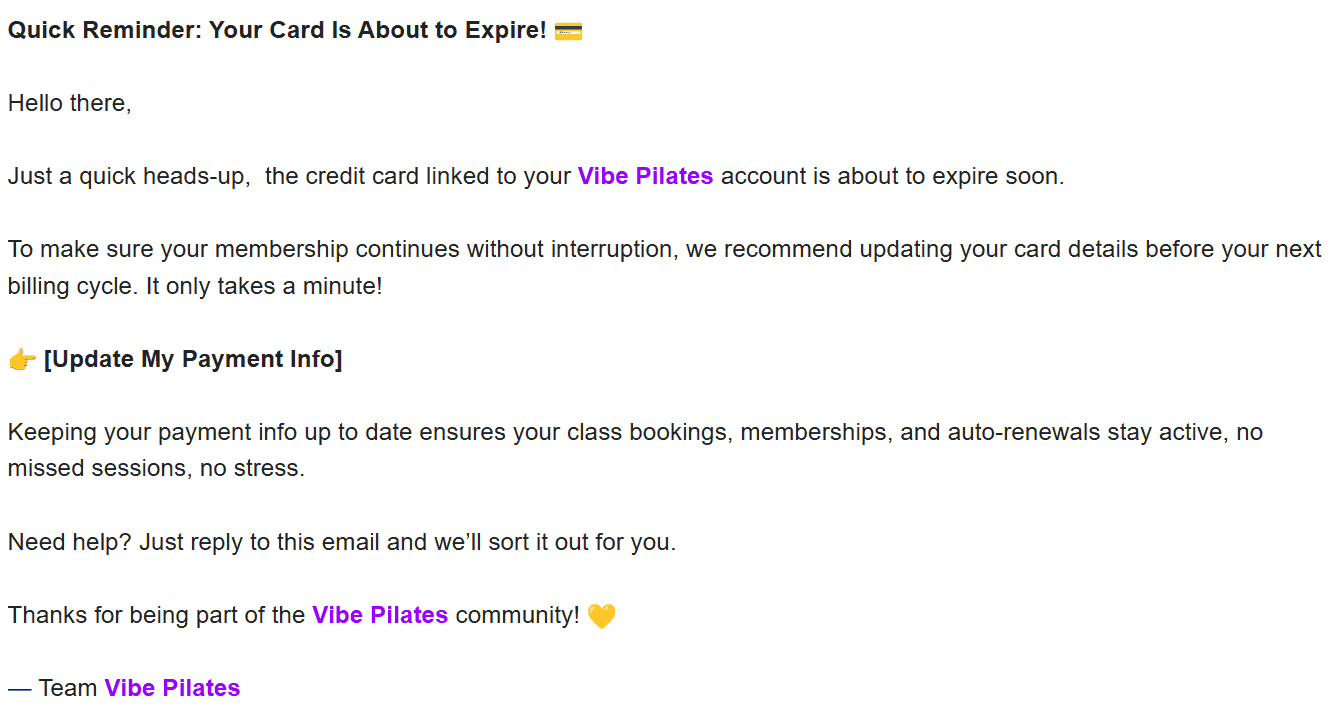Screen dimensions: 1333x718
Task: Click the yellow heart emoji
Action: coord(601,616)
